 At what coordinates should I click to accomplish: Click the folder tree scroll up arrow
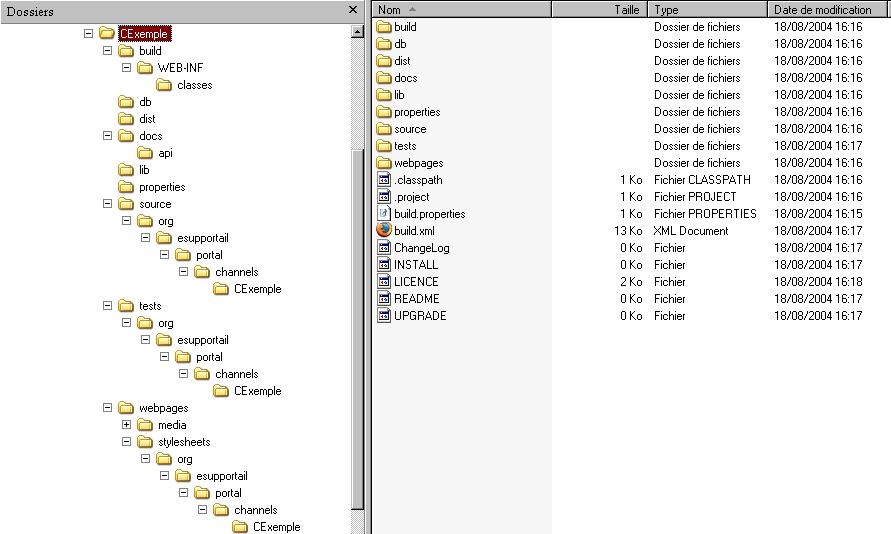[x=358, y=32]
